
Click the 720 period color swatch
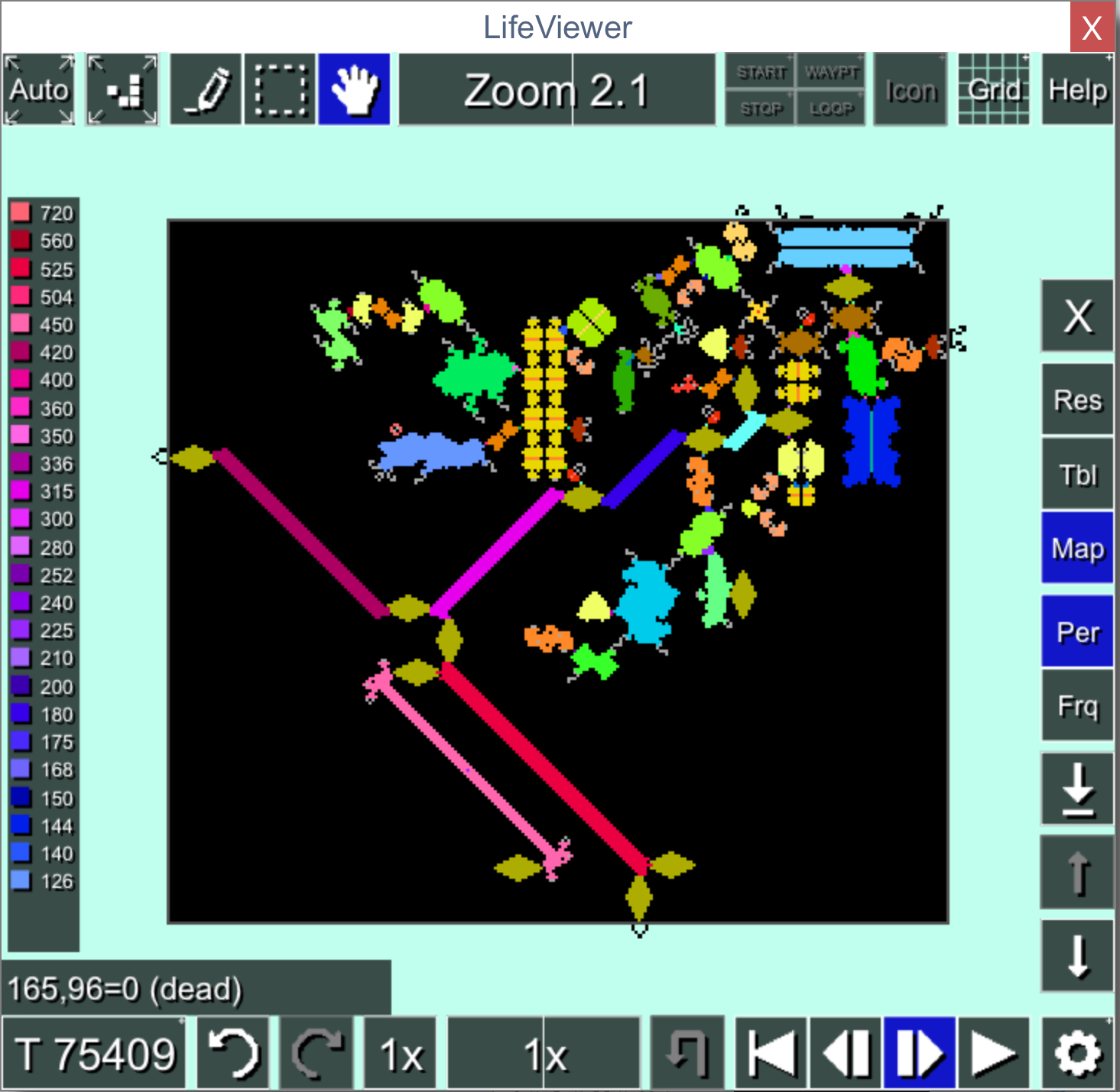coord(21,212)
